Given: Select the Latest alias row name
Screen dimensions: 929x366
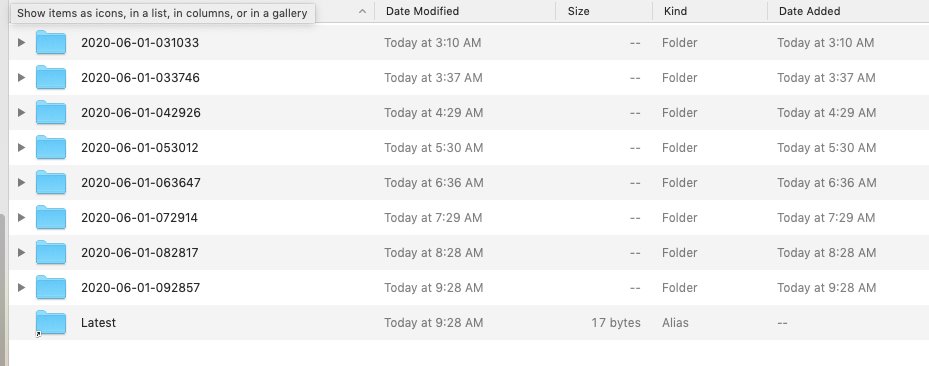Looking at the screenshot, I should pos(98,323).
